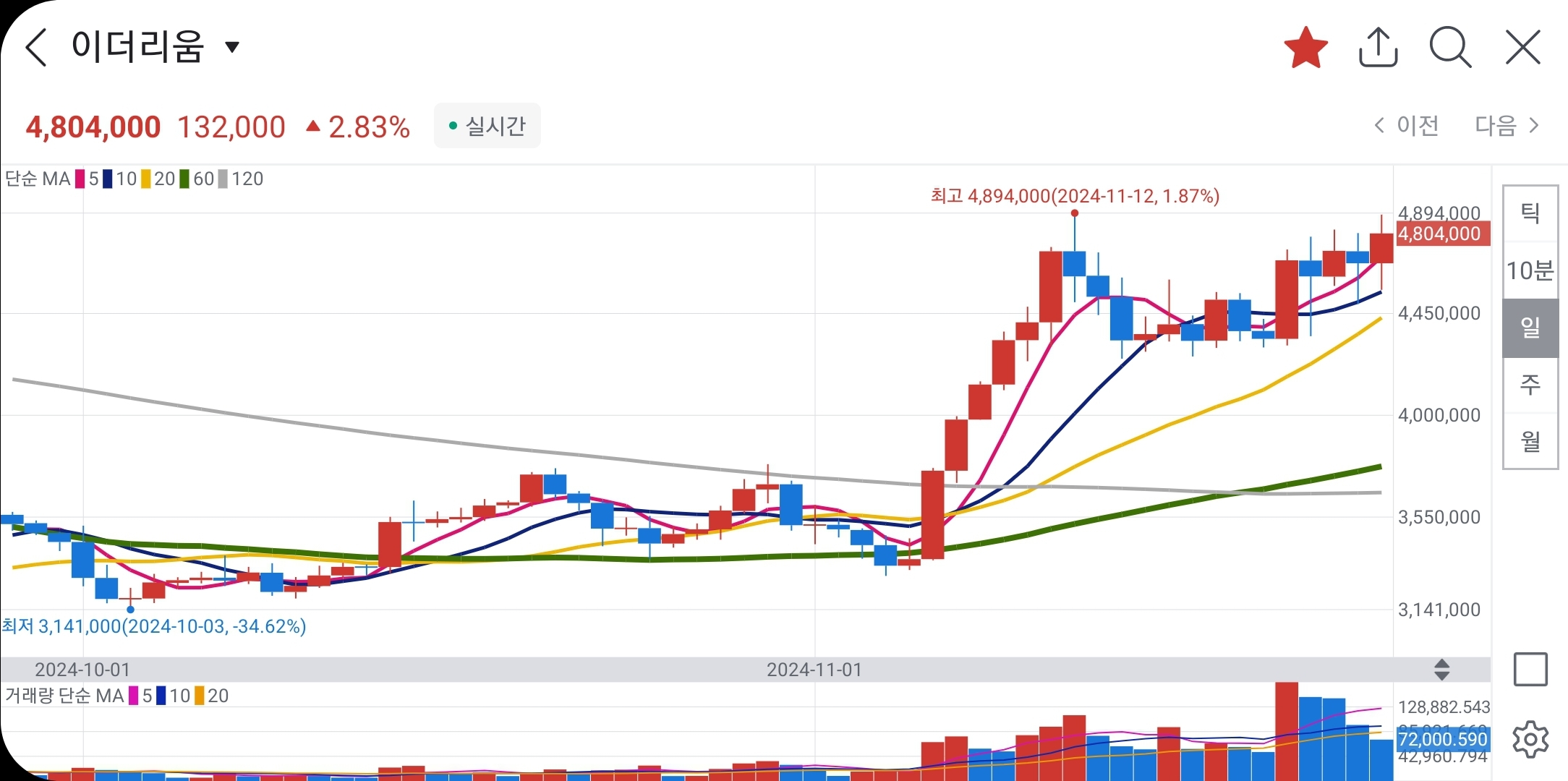The width and height of the screenshot is (1568, 781).
Task: Tap the 4,000,000 axis label
Action: tap(1439, 415)
